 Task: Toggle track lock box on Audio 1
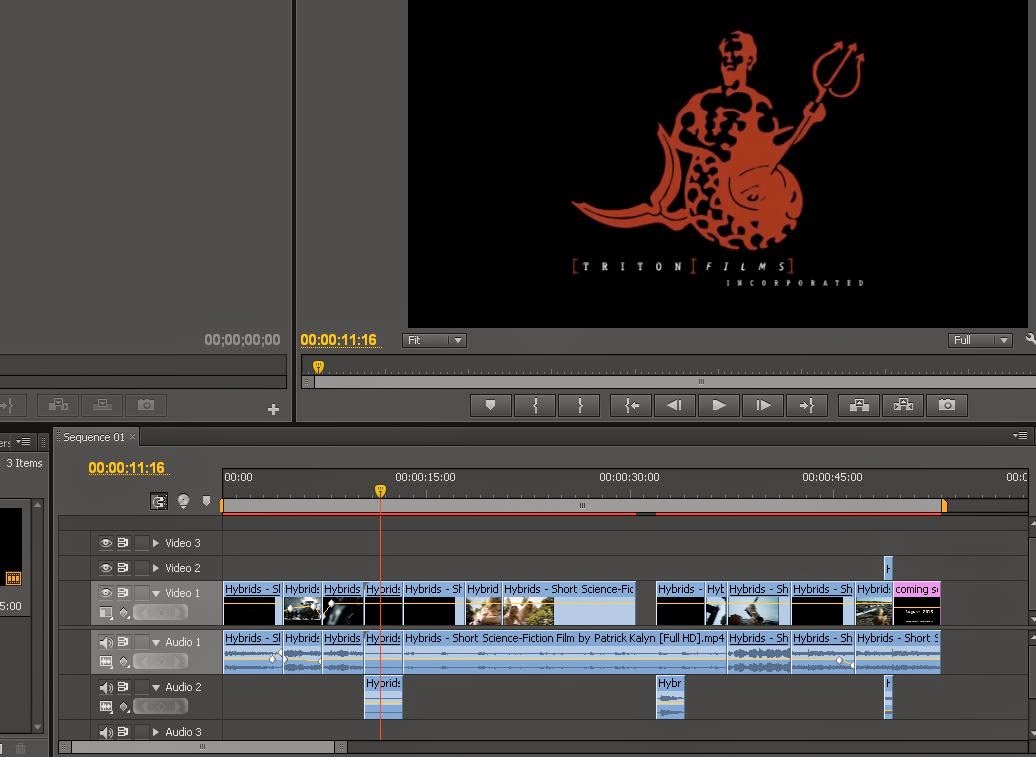141,641
